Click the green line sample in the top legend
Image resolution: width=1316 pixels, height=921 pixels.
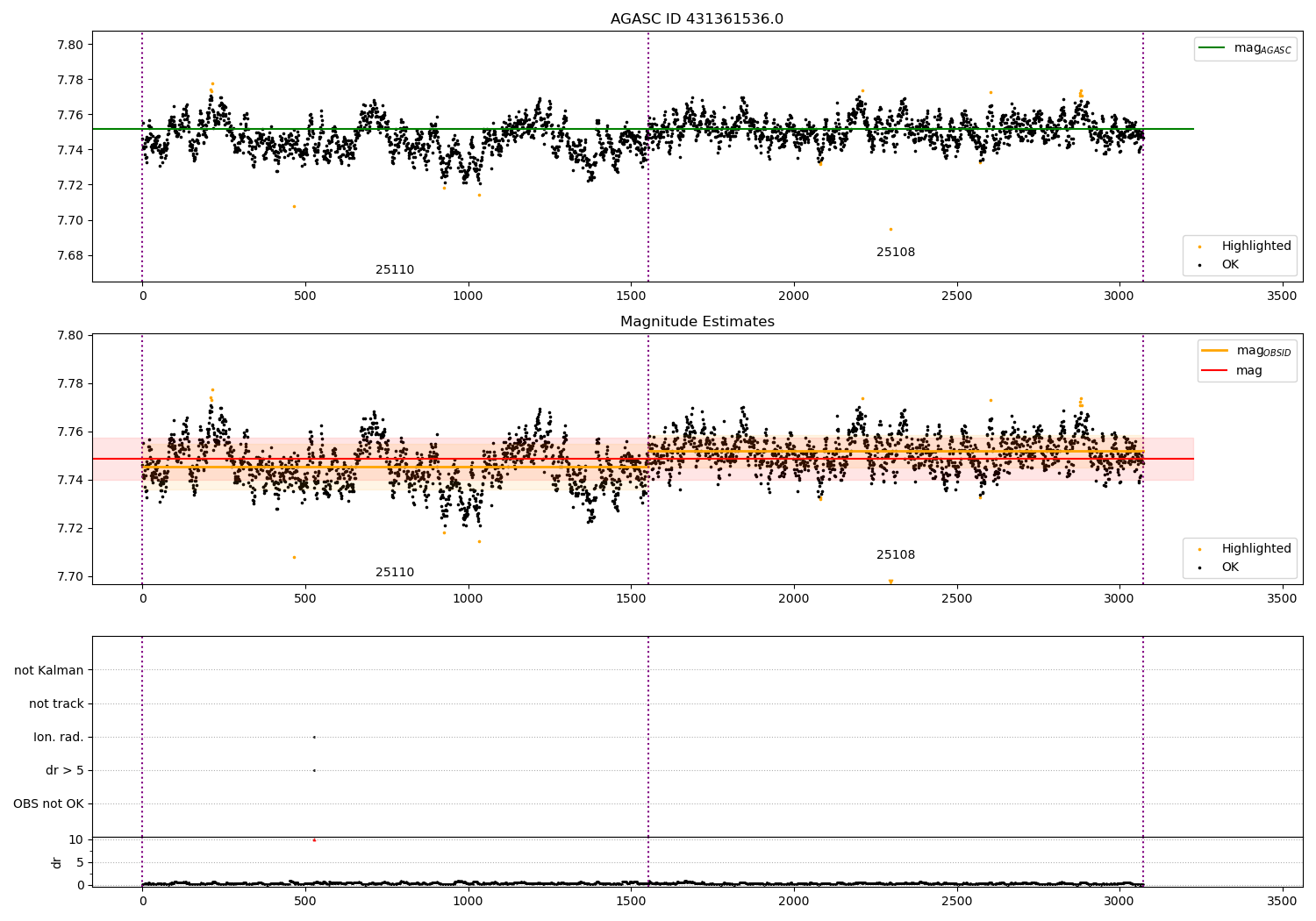[1212, 48]
